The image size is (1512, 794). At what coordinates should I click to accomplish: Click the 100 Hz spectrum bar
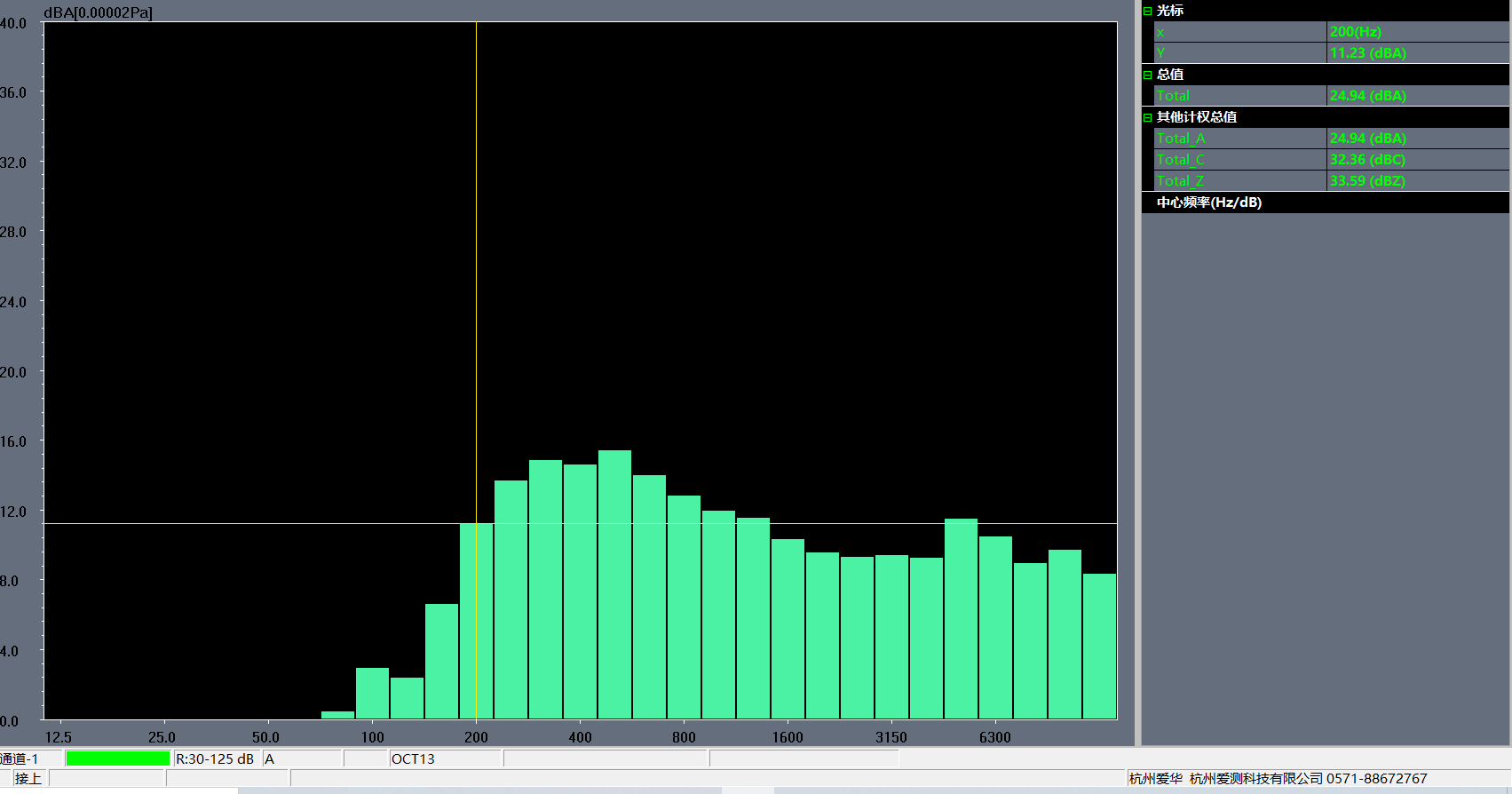(x=372, y=693)
